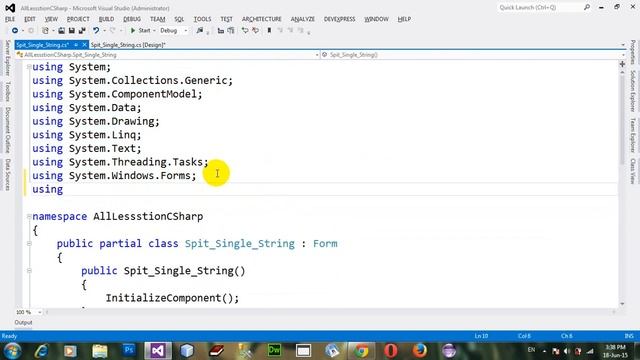The height and width of the screenshot is (360, 640).
Task: Open the DEVEXPRESS menu
Action: pos(340,19)
